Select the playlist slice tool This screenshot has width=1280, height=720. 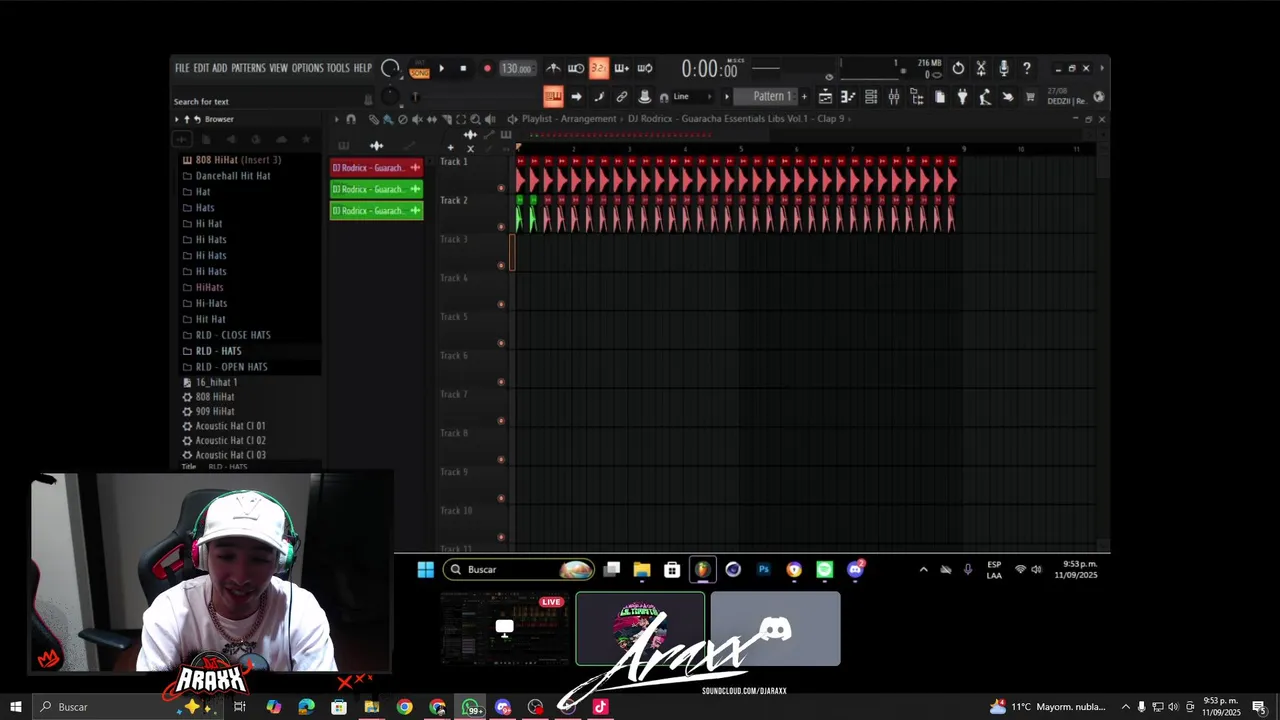point(447,119)
